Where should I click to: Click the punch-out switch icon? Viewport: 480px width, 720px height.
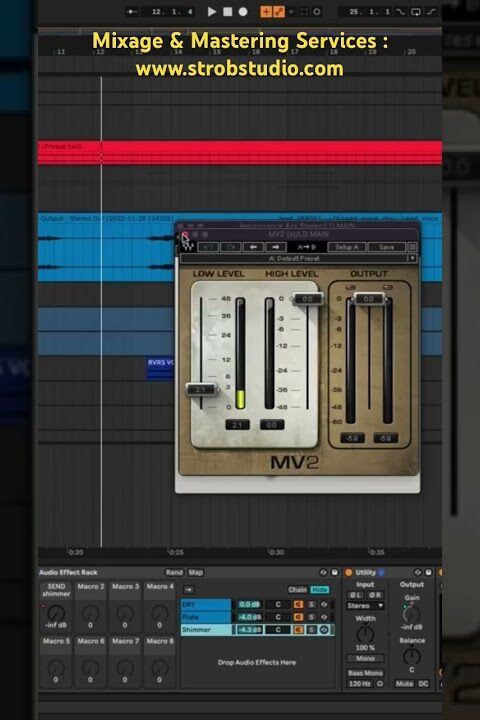click(431, 11)
